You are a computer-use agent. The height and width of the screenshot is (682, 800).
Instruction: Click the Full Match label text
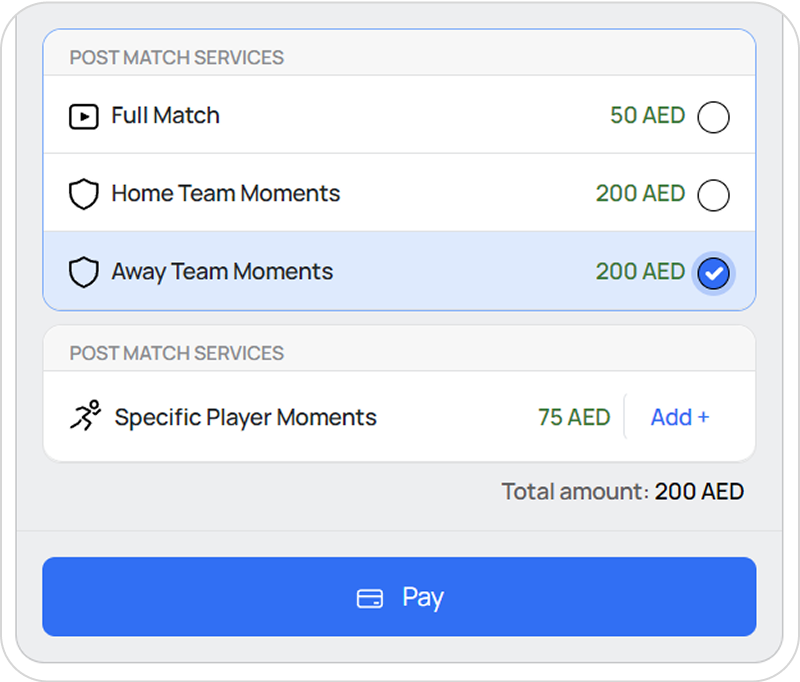(165, 116)
